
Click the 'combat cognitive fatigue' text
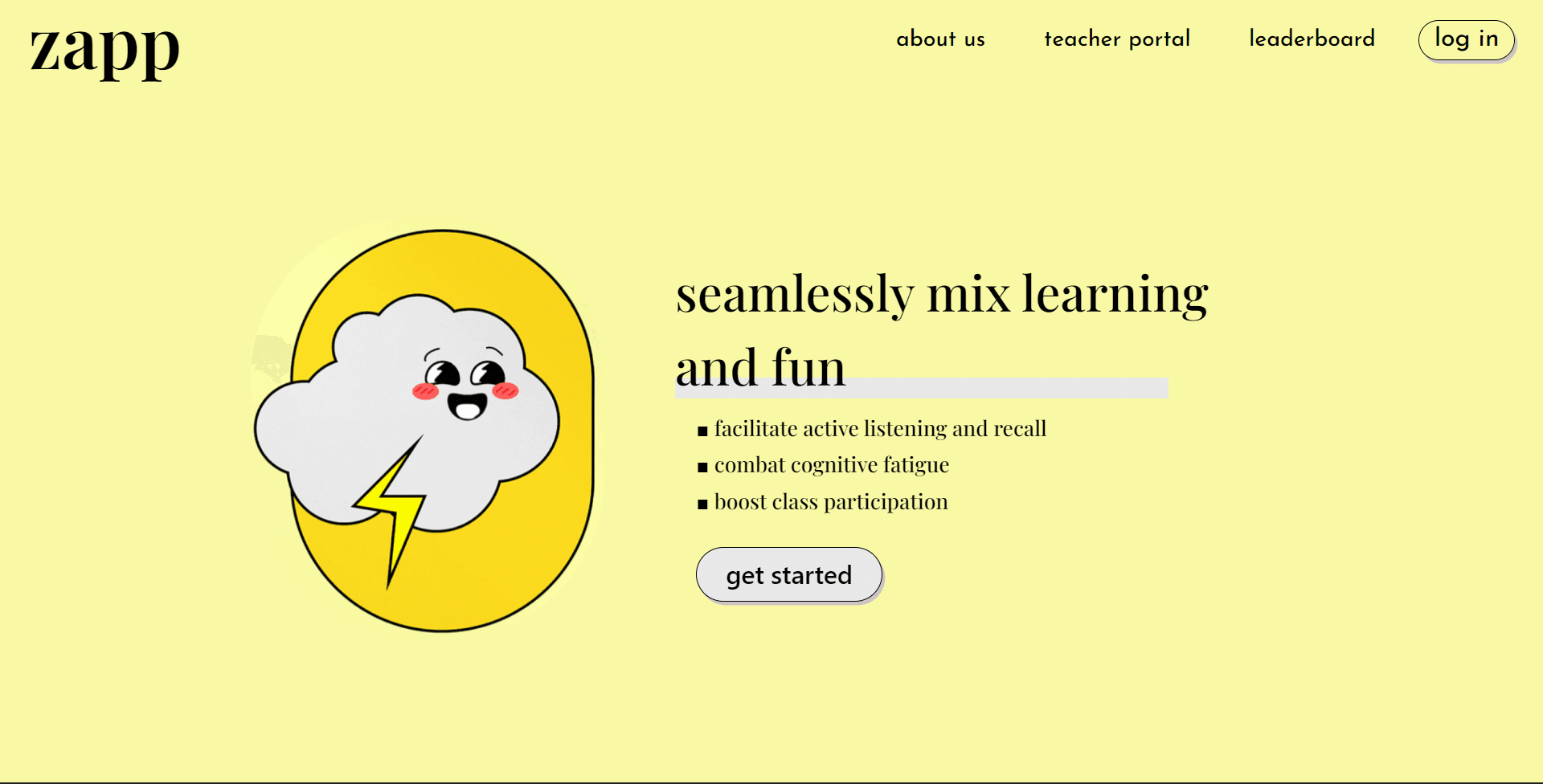point(831,465)
